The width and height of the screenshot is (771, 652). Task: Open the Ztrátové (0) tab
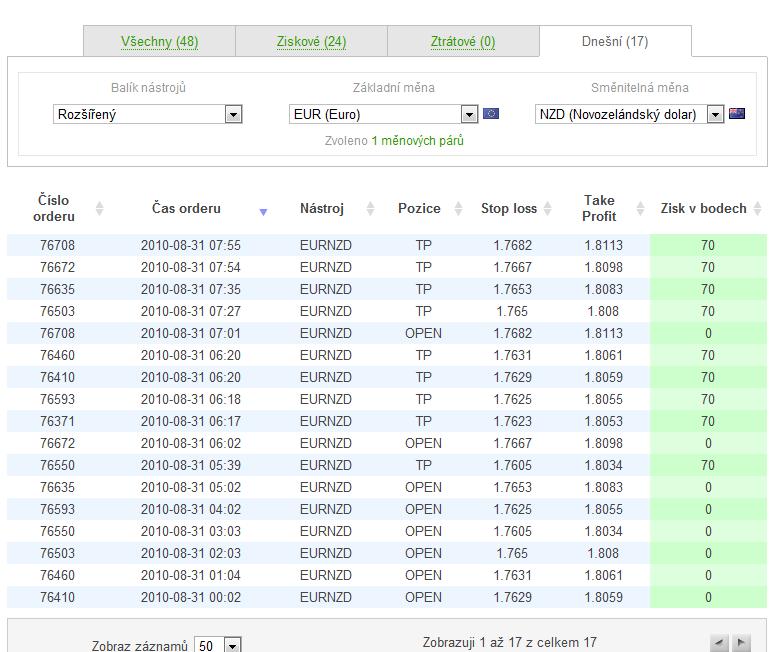click(463, 42)
